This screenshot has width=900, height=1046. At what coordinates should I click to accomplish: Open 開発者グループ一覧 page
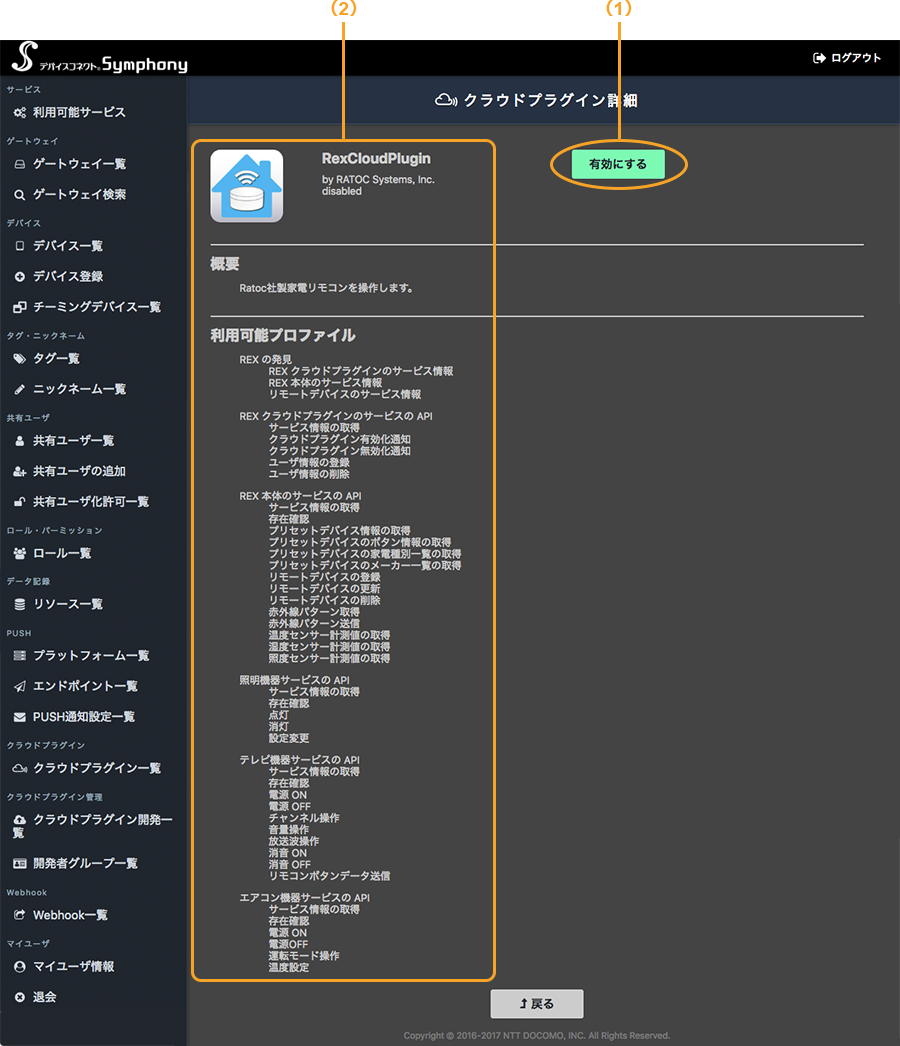click(85, 864)
